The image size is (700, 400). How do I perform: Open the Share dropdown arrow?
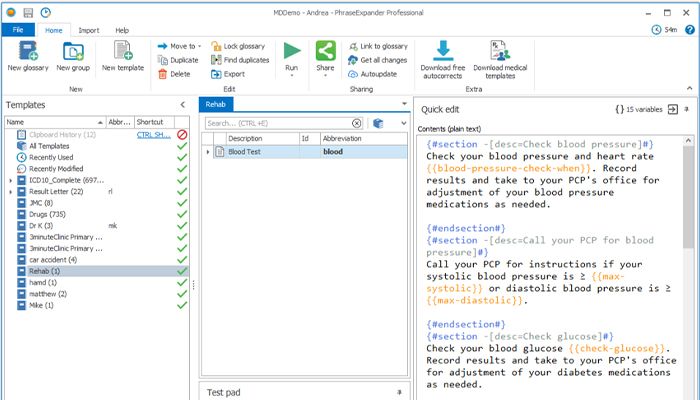325,75
